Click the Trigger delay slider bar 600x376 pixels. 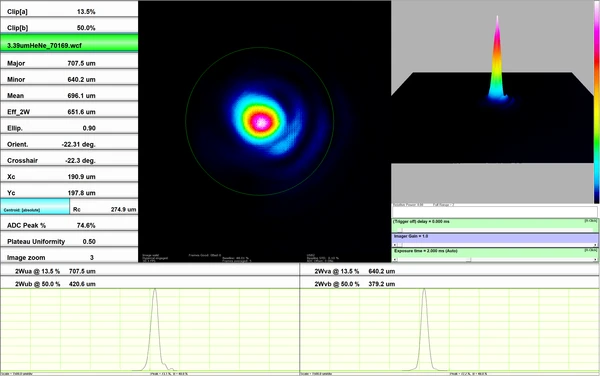495,230
